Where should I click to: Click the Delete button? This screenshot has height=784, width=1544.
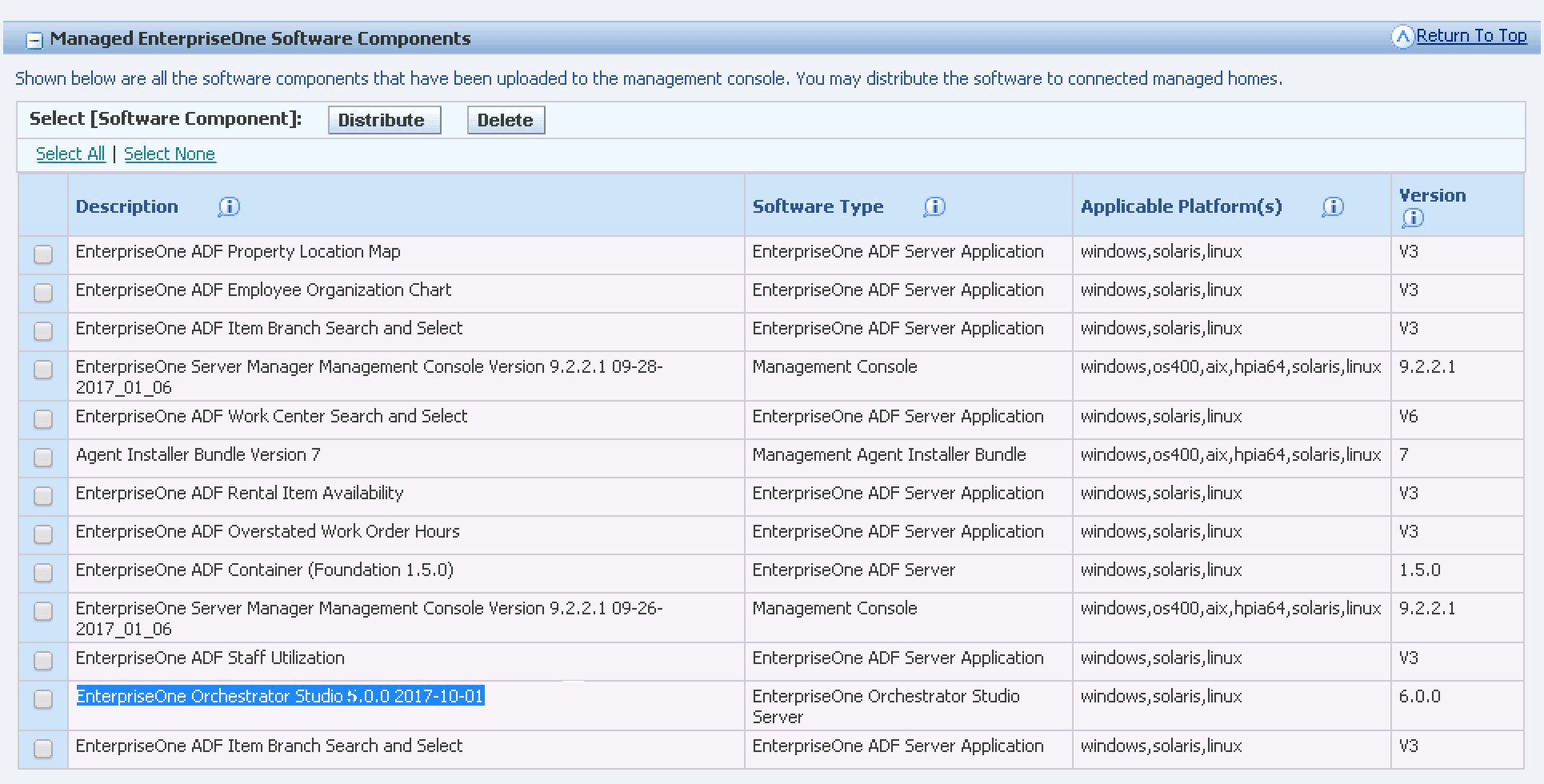point(506,120)
